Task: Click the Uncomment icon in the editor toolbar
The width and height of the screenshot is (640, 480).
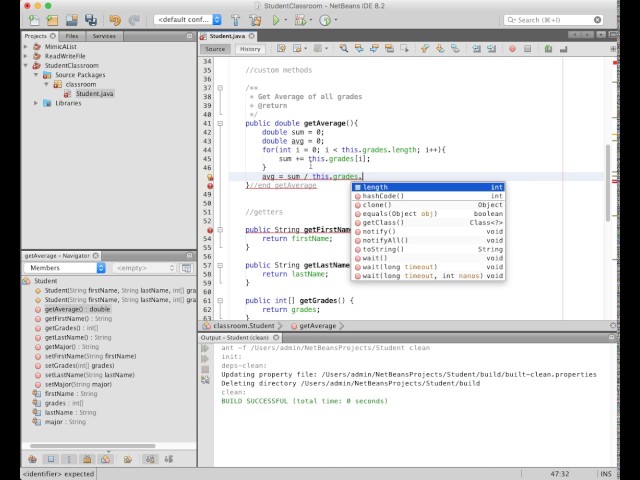Action: [564, 49]
